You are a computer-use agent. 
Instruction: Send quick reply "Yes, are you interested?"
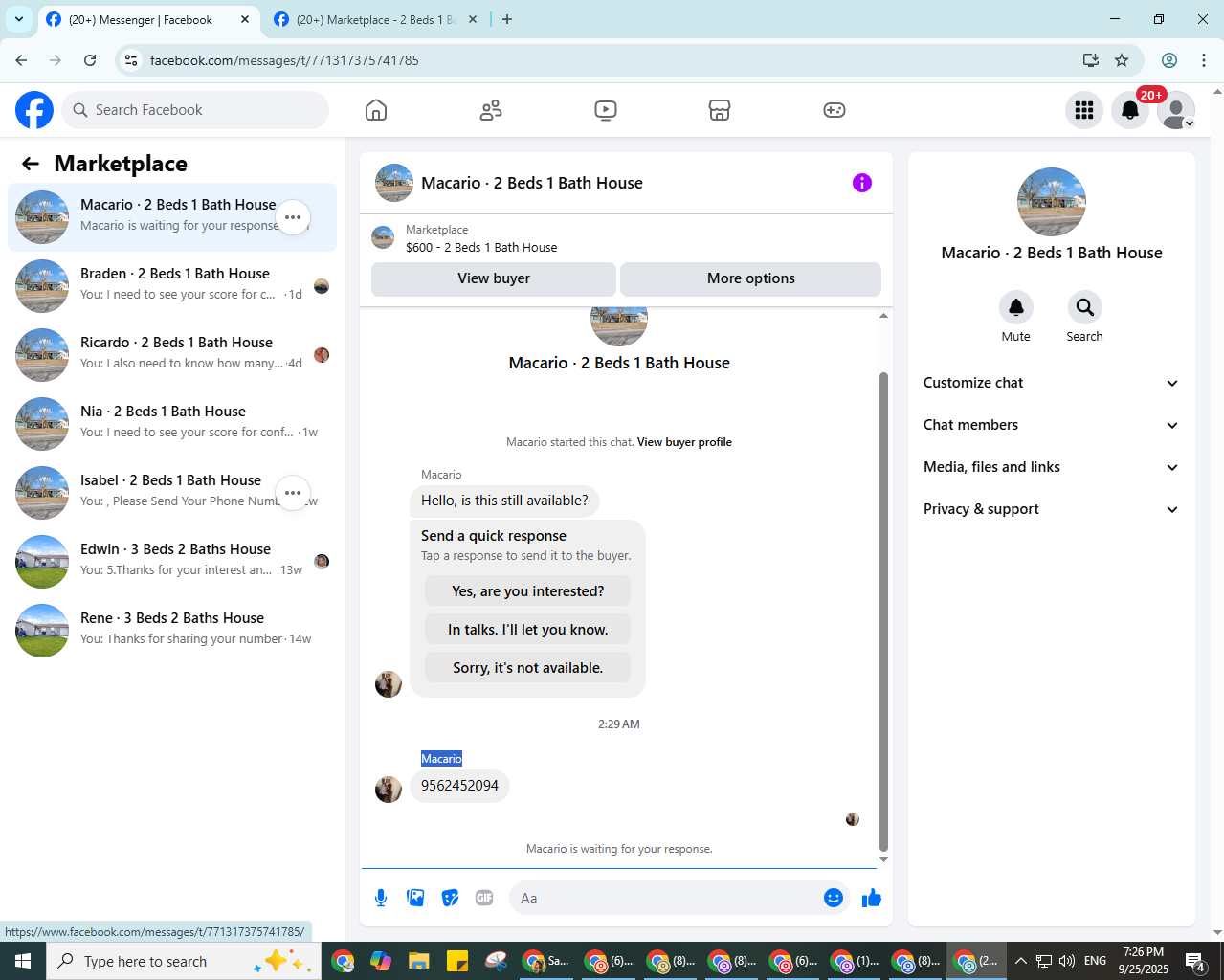click(528, 591)
